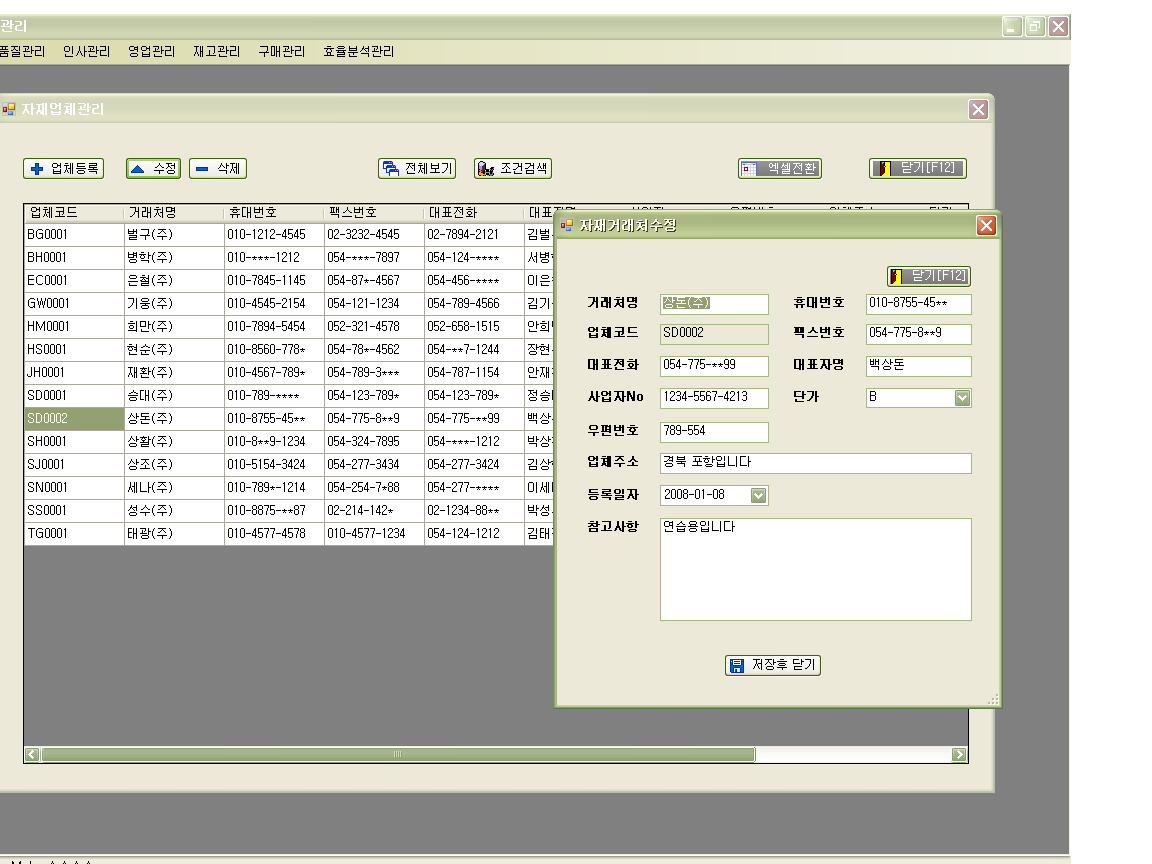Screen dimensions: 1152x864
Task: Close the 자재거래처수정 dialog with X
Action: click(x=986, y=226)
